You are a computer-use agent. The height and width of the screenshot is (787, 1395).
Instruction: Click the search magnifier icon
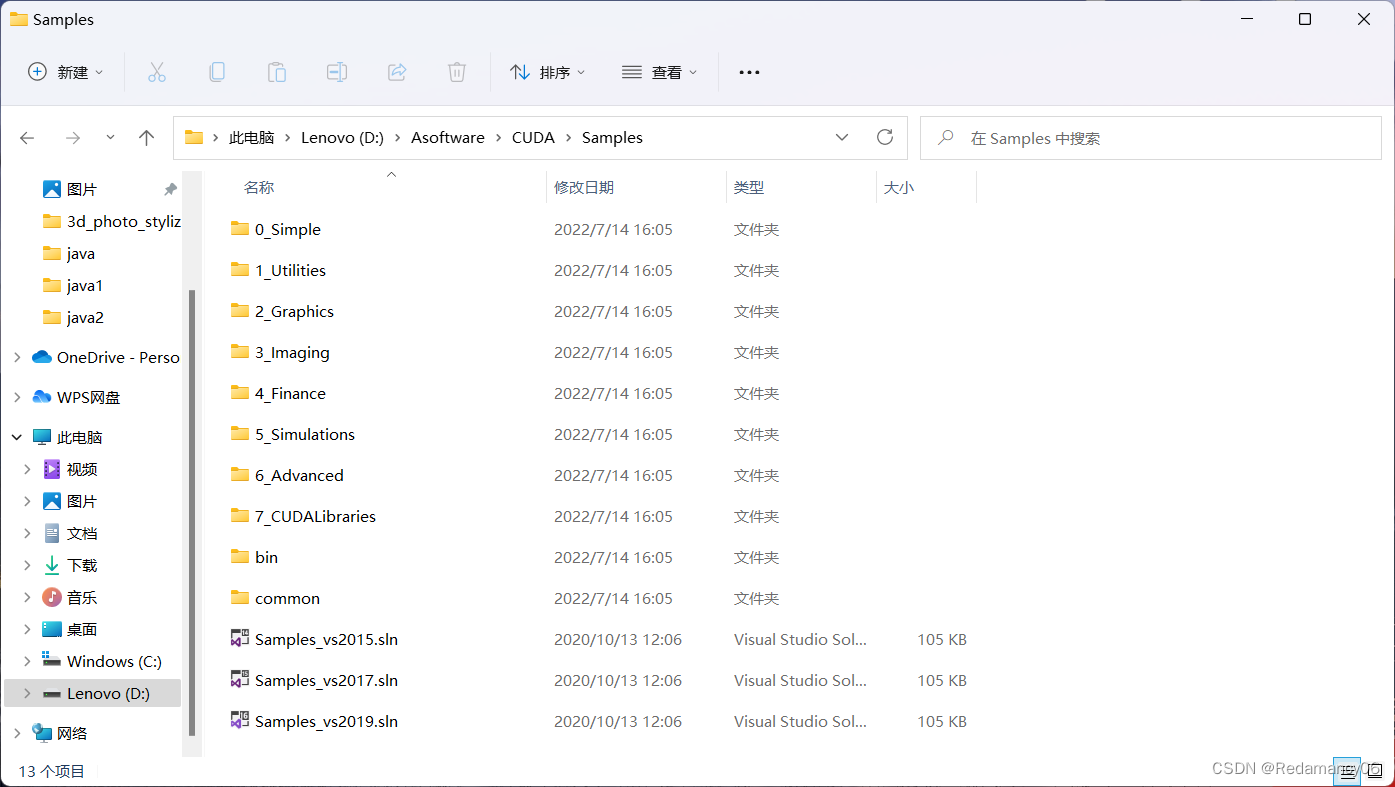tap(945, 138)
